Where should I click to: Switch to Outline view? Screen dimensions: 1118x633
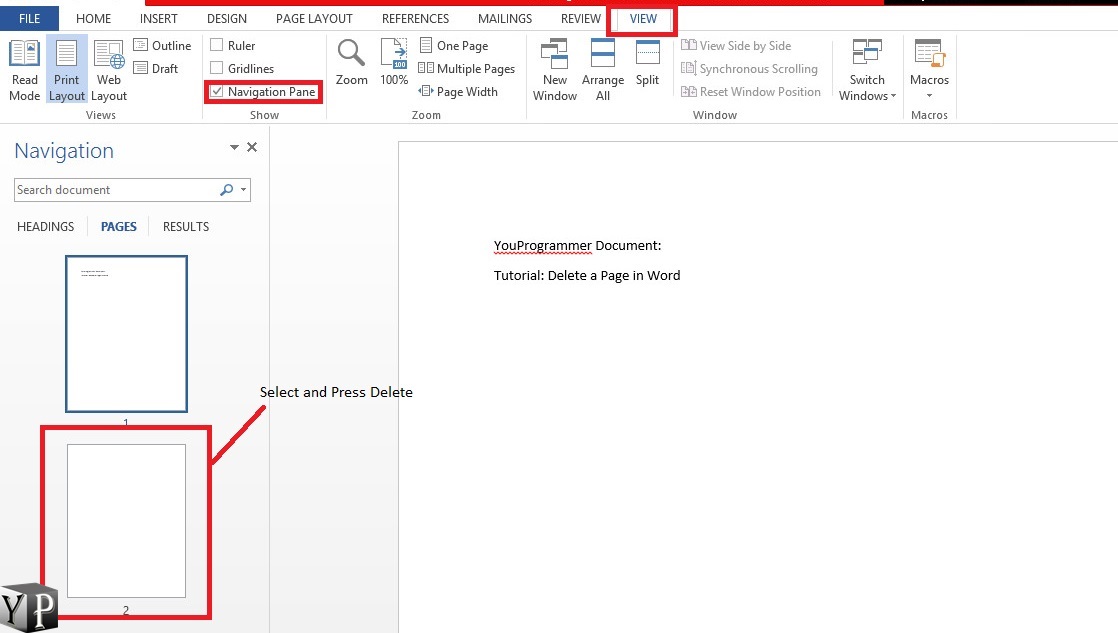pos(162,46)
